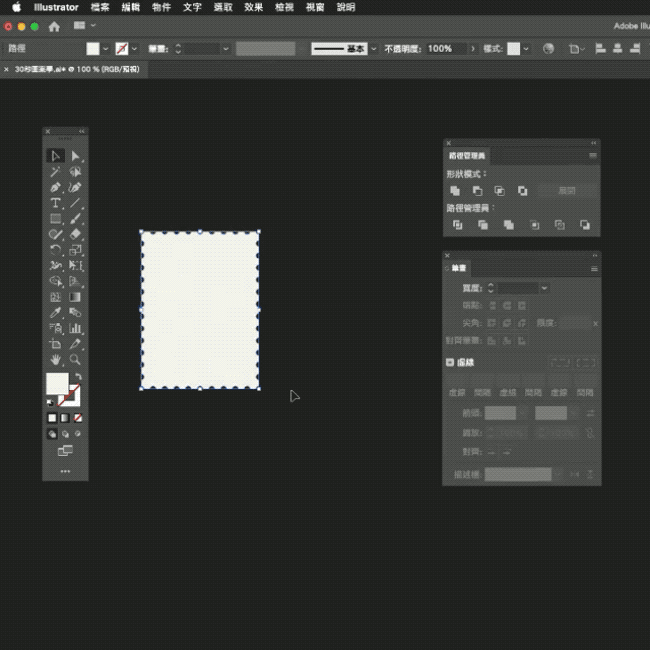Open the stroke profile dropdown in control bar
This screenshot has width=650, height=650.
pos(374,48)
